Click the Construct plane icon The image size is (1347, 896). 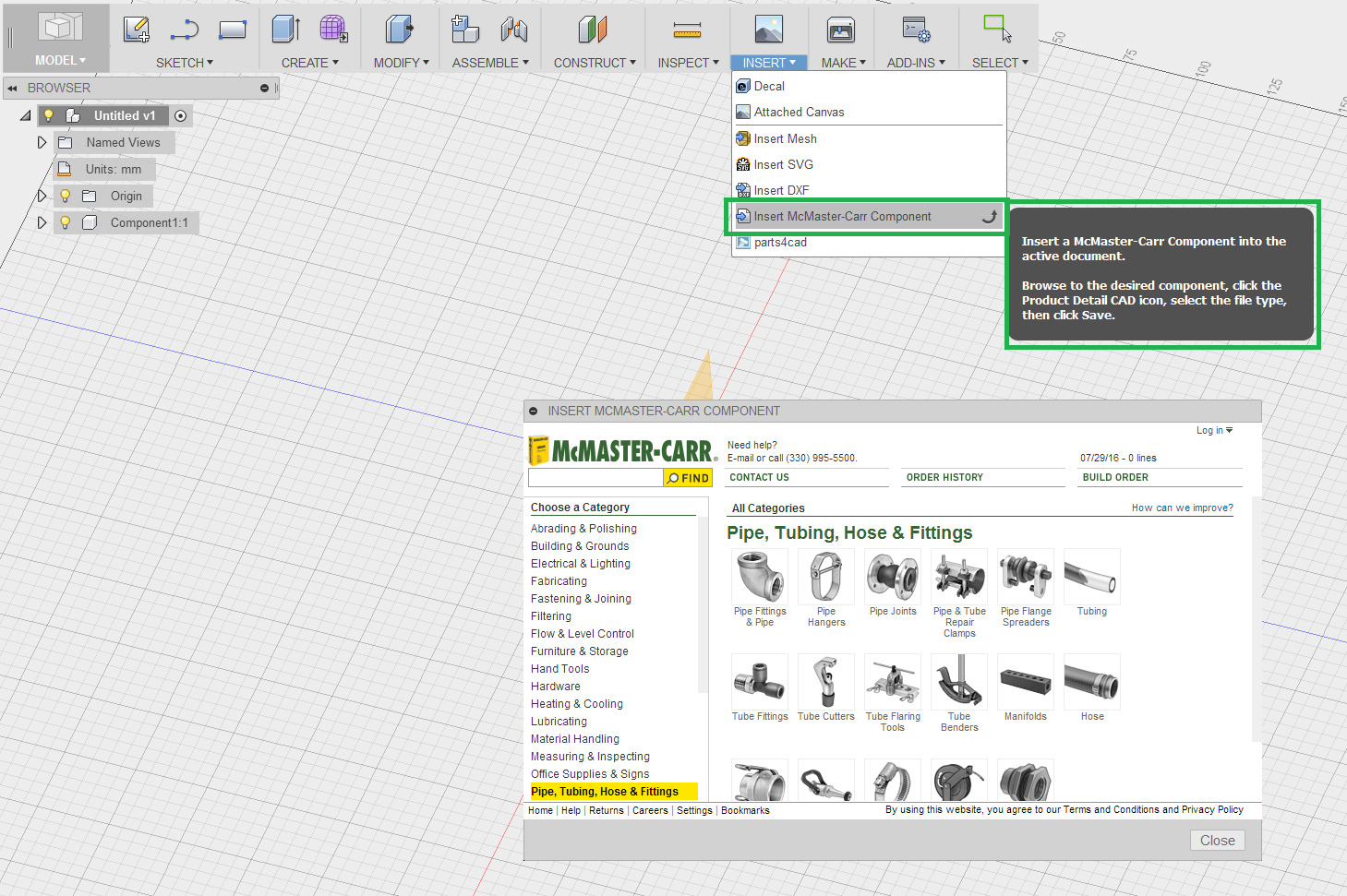tap(593, 29)
